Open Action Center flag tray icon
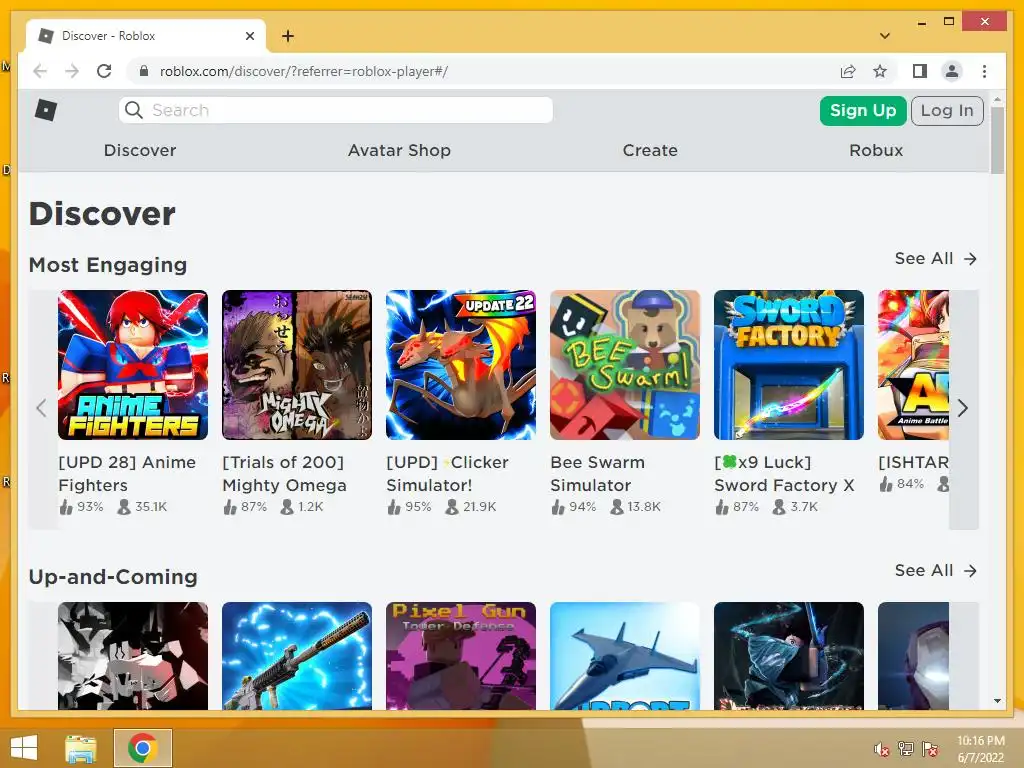 [x=930, y=748]
